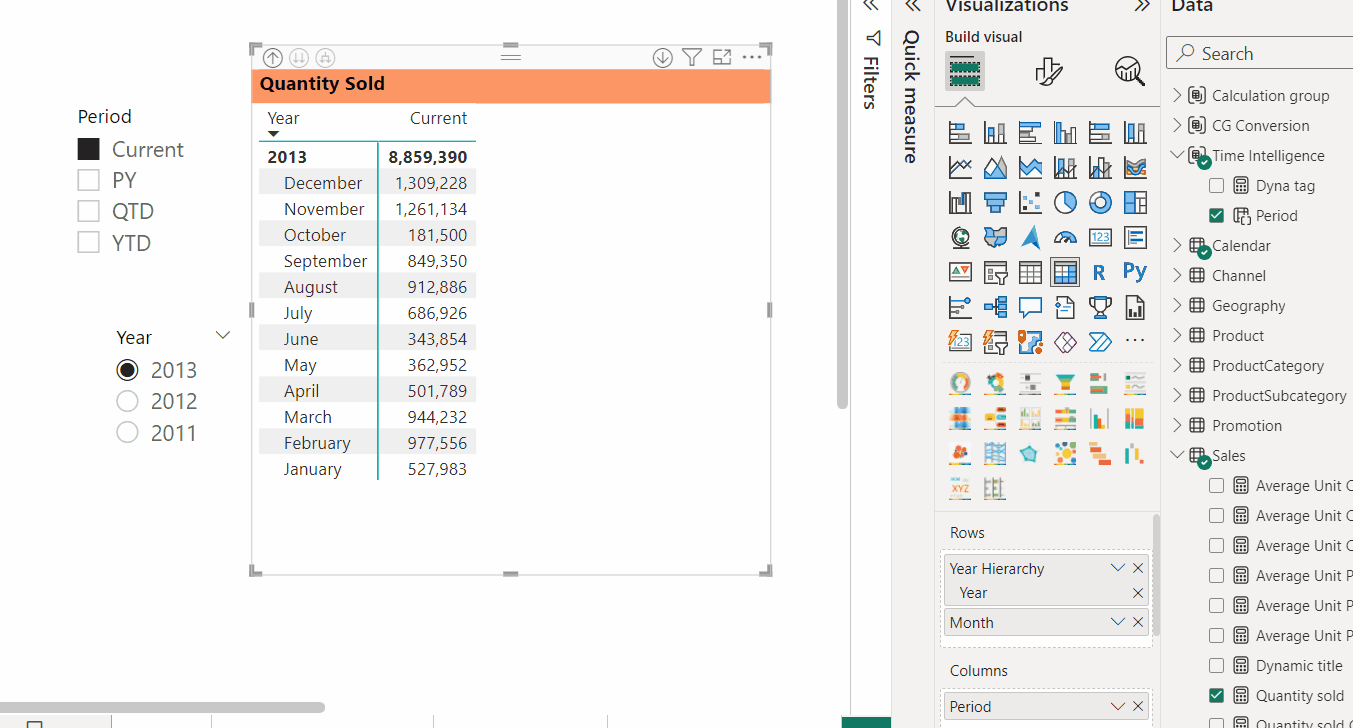This screenshot has width=1353, height=728.
Task: Click the ellipsis to get more visuals
Action: (1134, 340)
